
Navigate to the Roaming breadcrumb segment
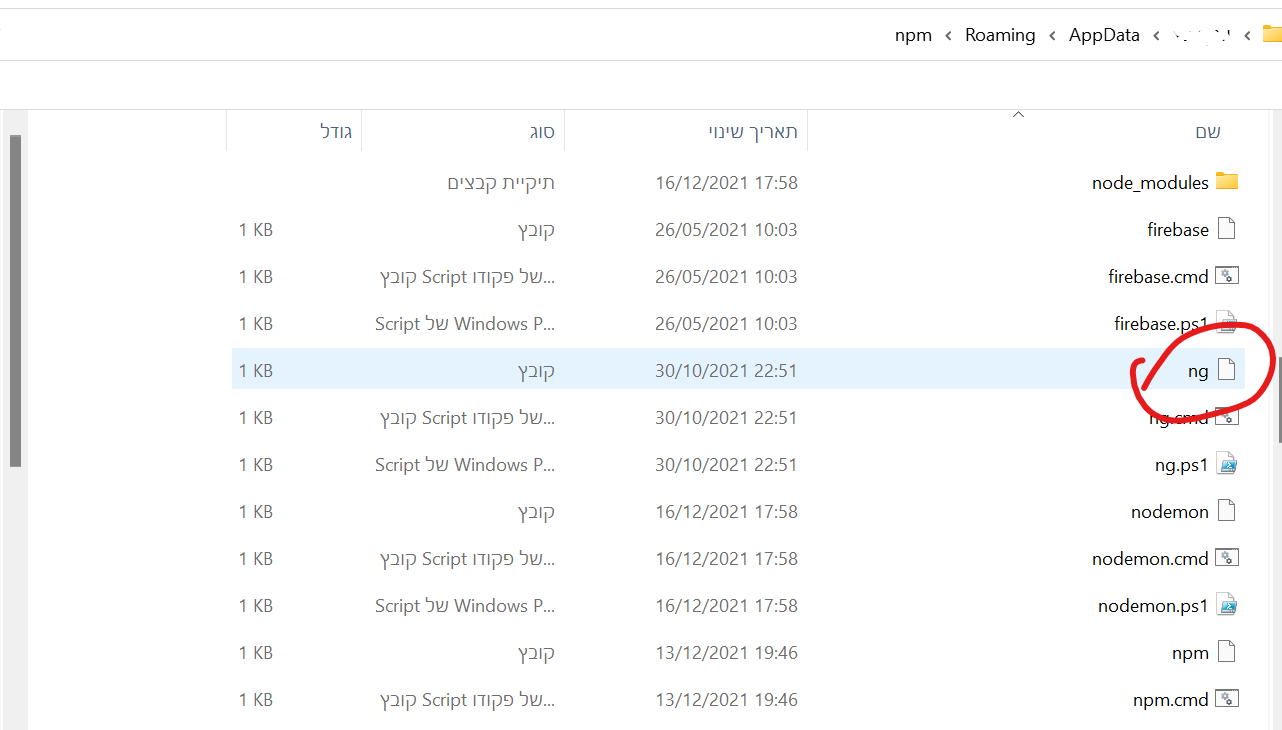1000,35
